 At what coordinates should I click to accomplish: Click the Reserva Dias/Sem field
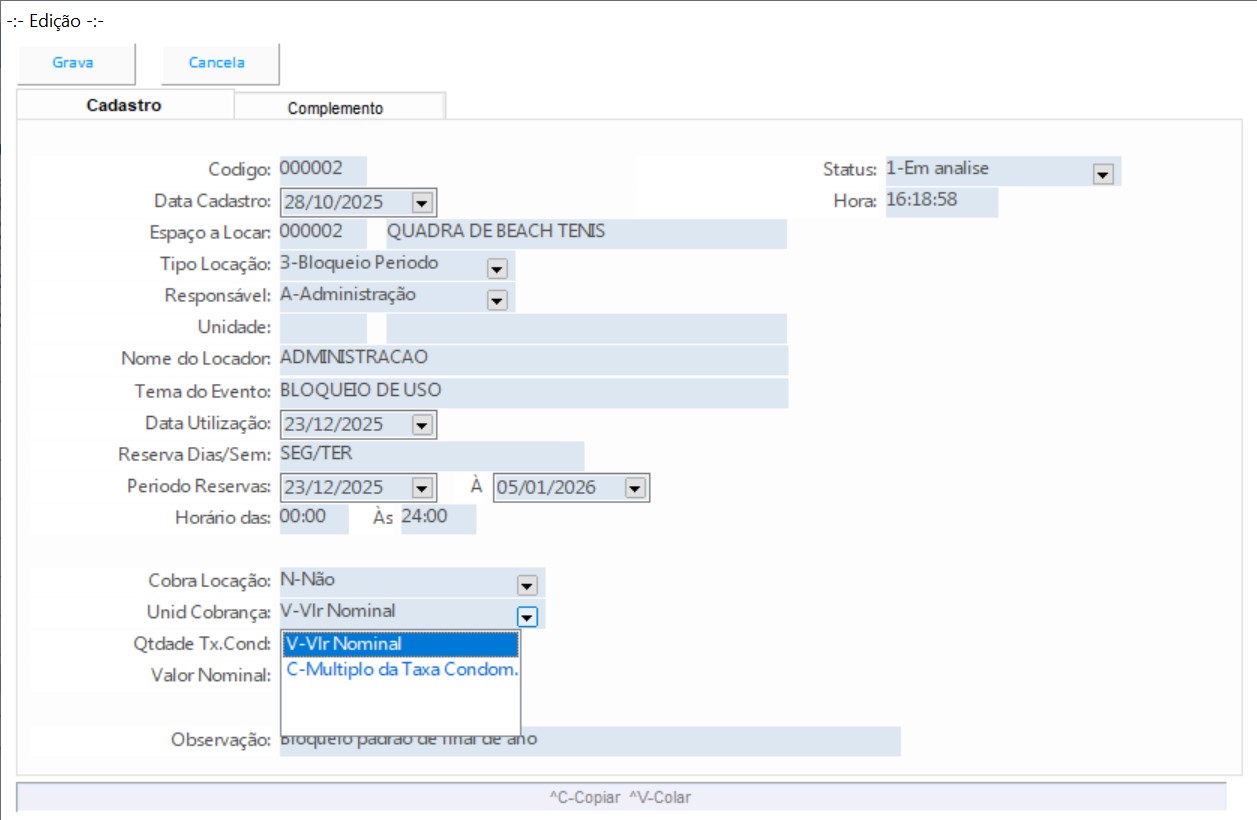click(x=431, y=455)
